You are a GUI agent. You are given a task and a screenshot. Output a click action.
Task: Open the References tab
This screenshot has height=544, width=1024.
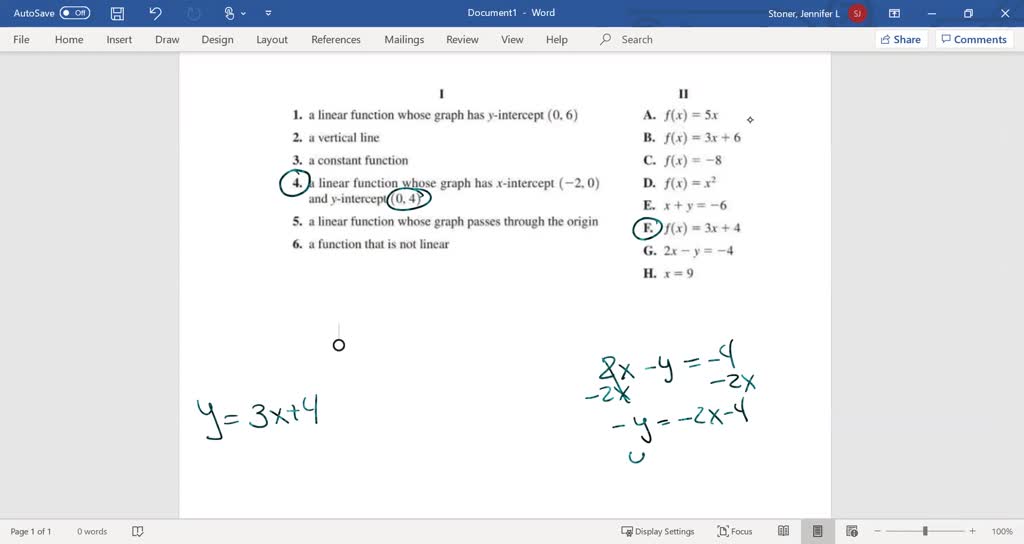[336, 39]
